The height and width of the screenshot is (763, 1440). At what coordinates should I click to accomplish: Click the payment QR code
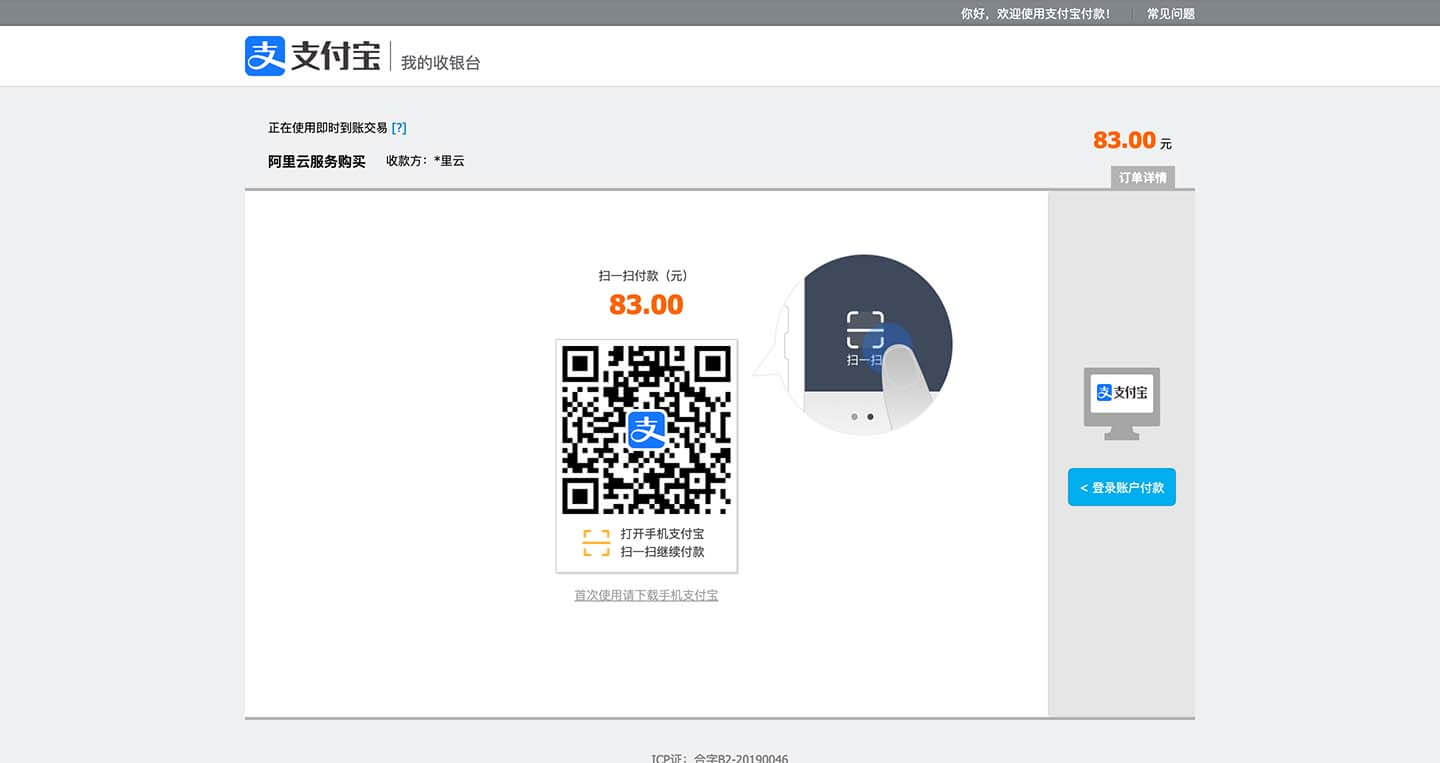[x=646, y=430]
